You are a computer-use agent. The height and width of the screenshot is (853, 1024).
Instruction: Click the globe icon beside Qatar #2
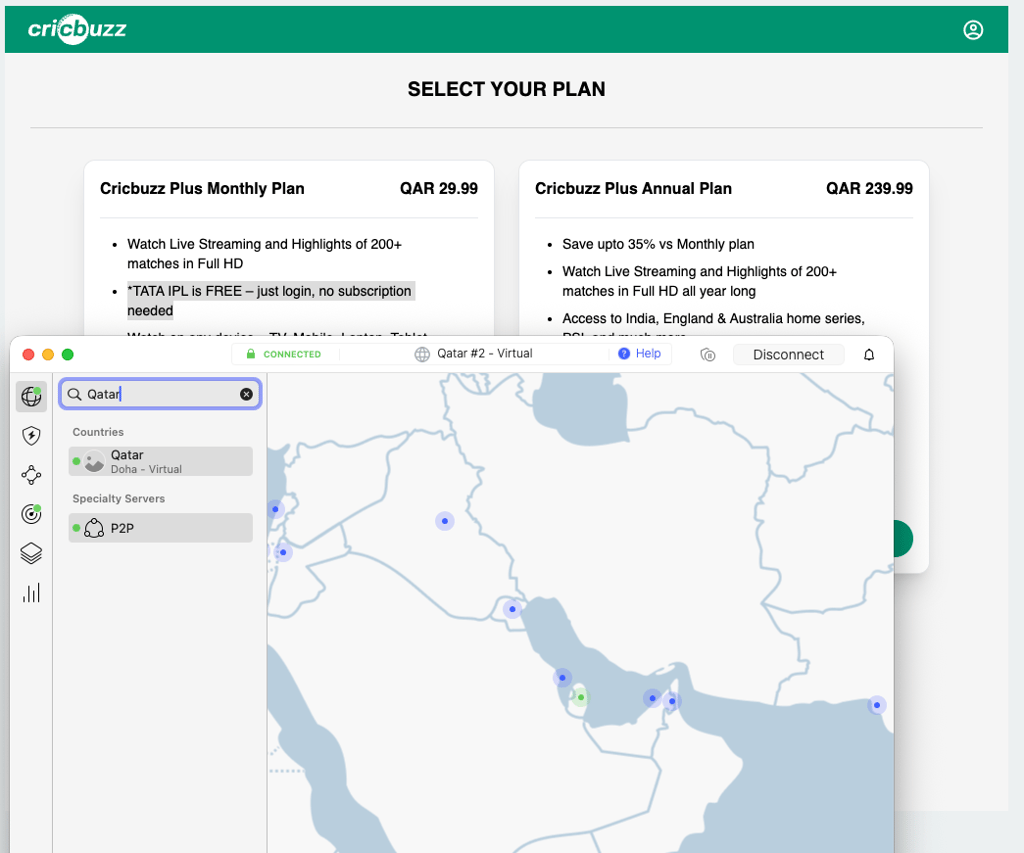point(423,354)
